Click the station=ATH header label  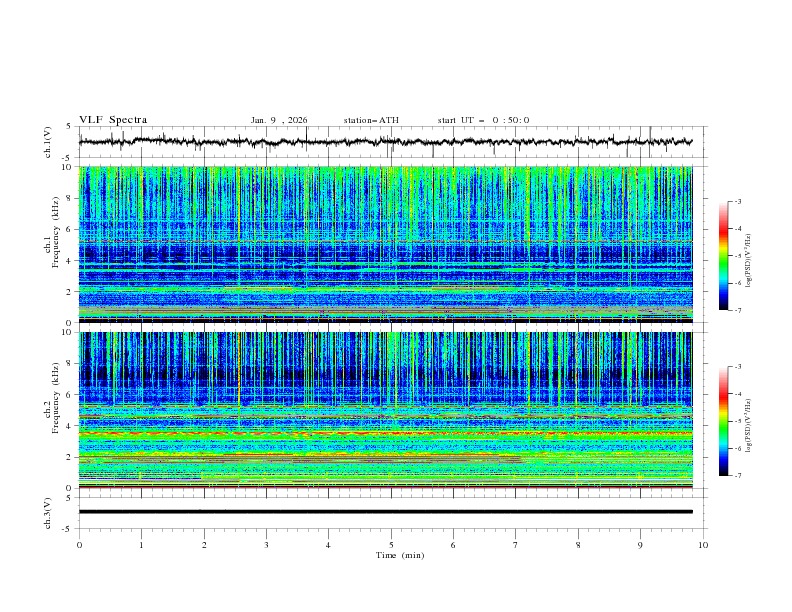coord(371,120)
